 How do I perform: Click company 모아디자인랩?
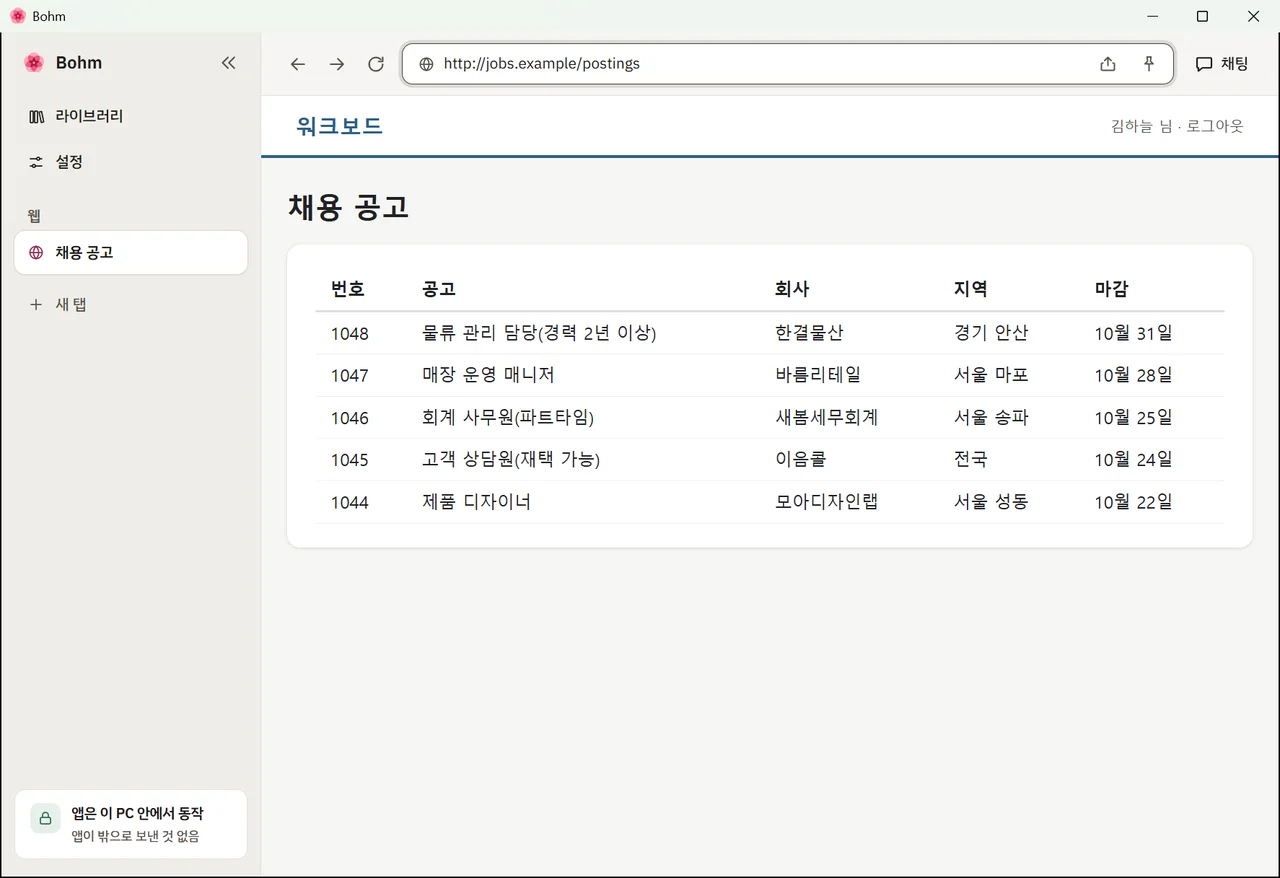826,501
